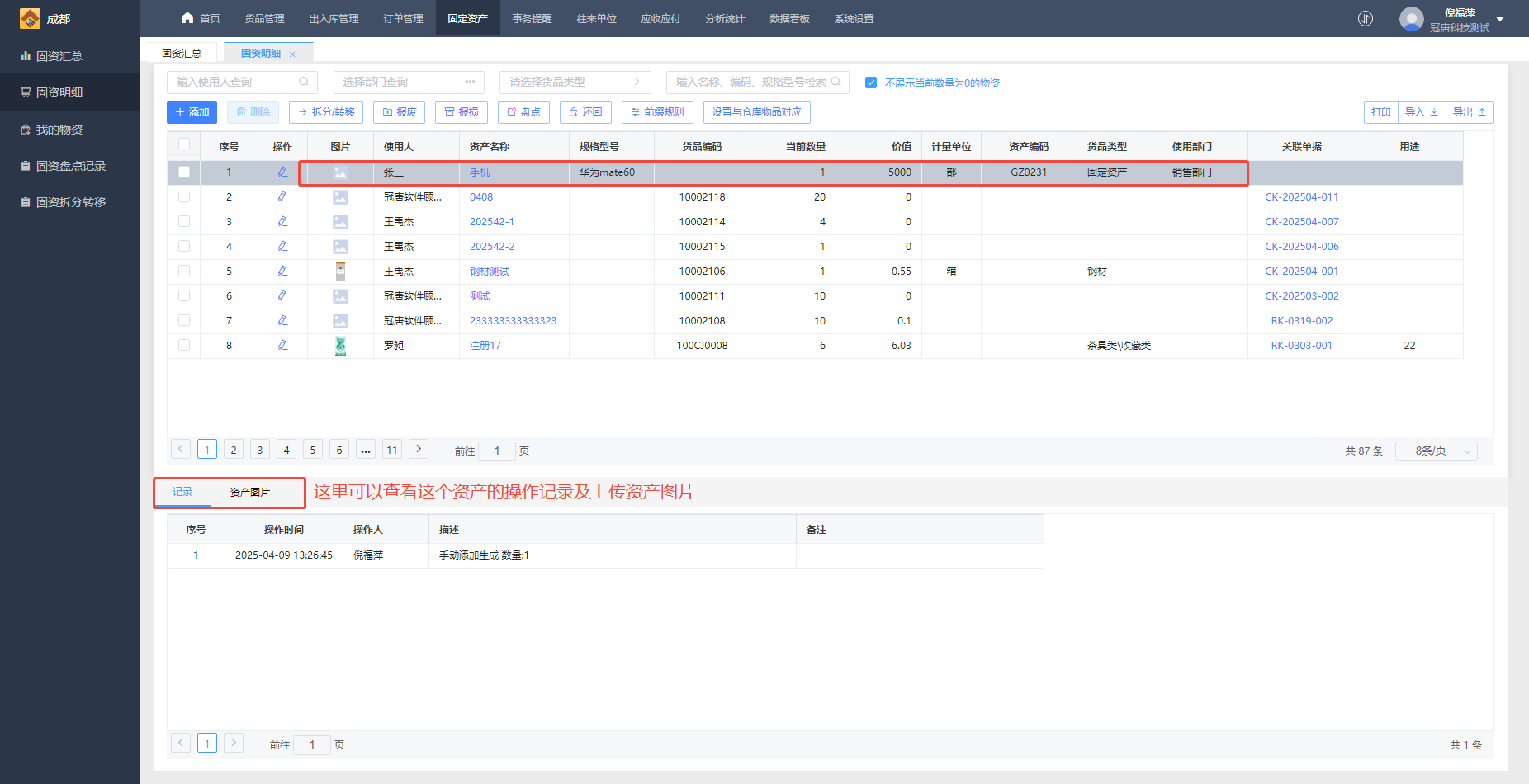1529x784 pixels.
Task: Open the 选择部门查询 department selector
Action: click(x=409, y=82)
